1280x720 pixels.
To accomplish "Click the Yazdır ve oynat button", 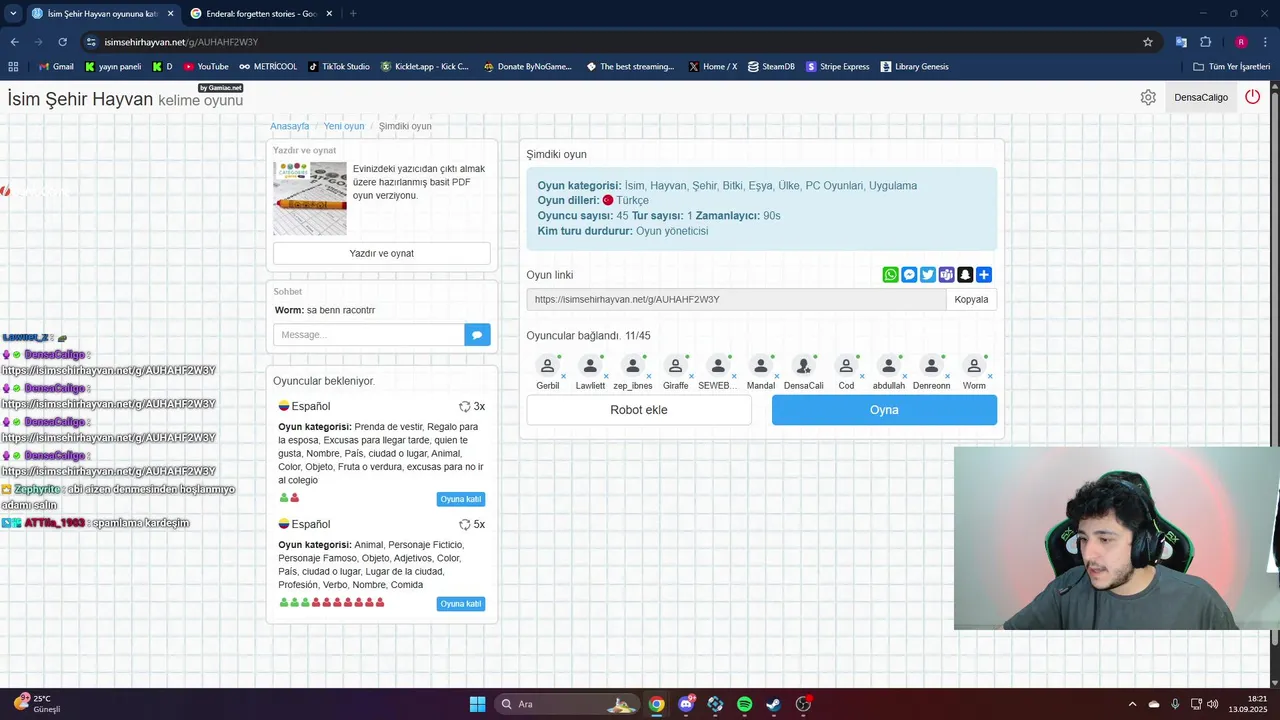I will click(381, 253).
